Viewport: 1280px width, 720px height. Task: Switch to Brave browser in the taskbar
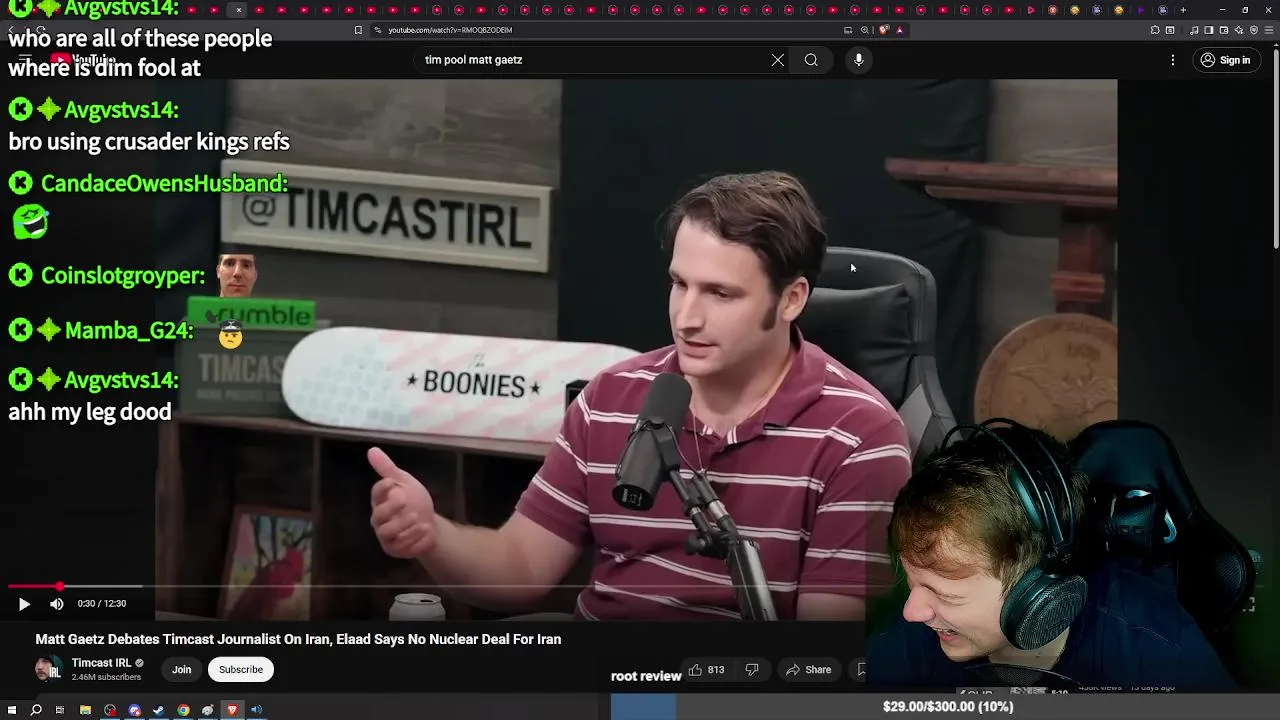[232, 710]
